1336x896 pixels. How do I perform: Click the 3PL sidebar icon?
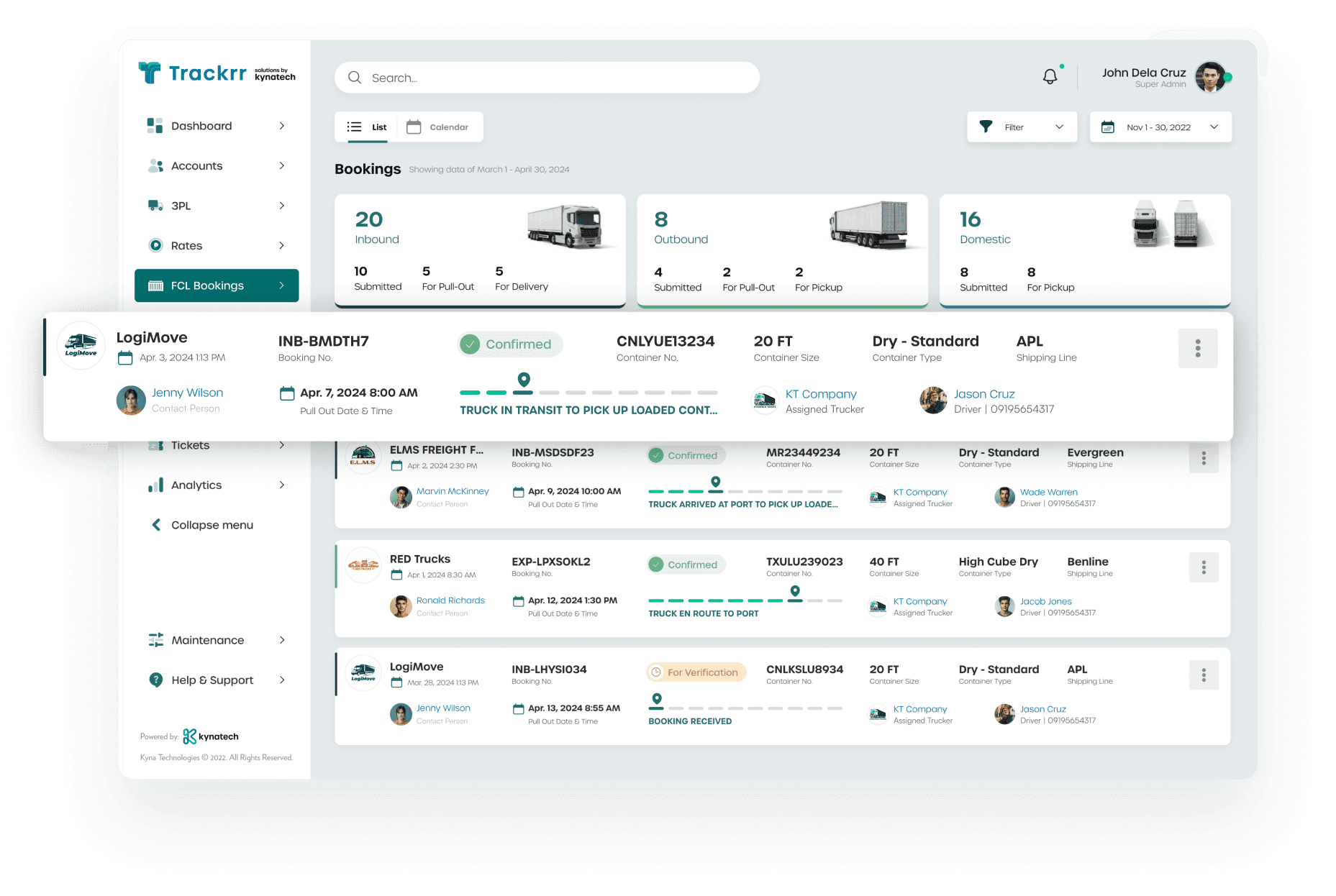(154, 206)
